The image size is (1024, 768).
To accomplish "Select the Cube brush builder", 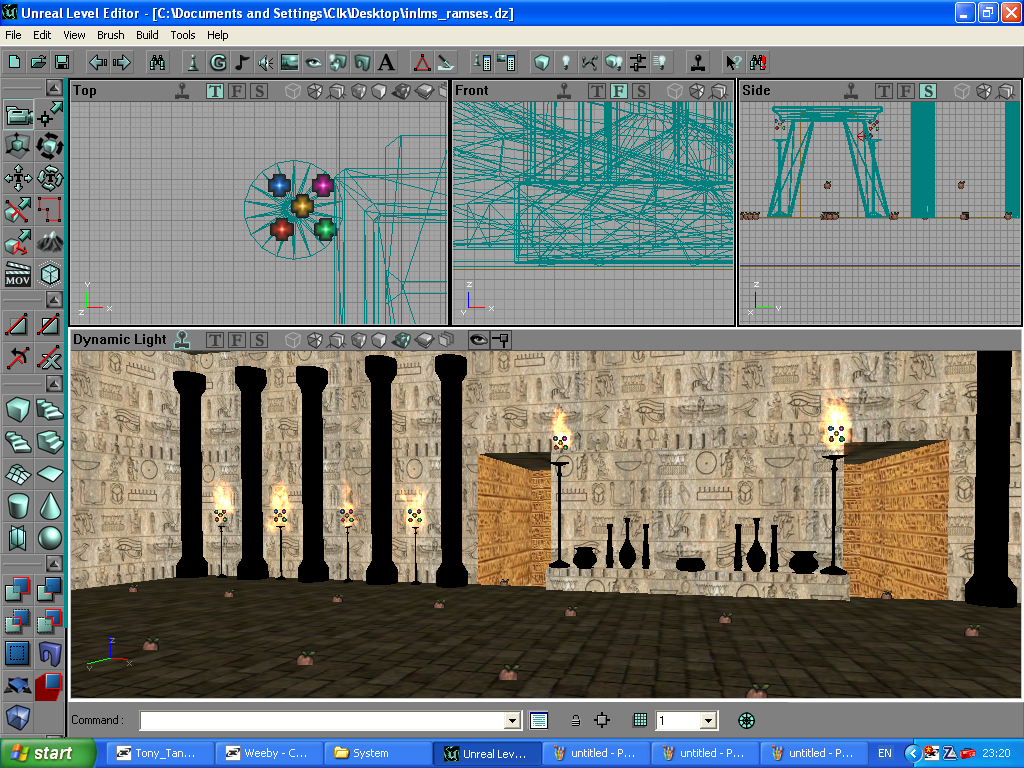I will pyautogui.click(x=17, y=409).
